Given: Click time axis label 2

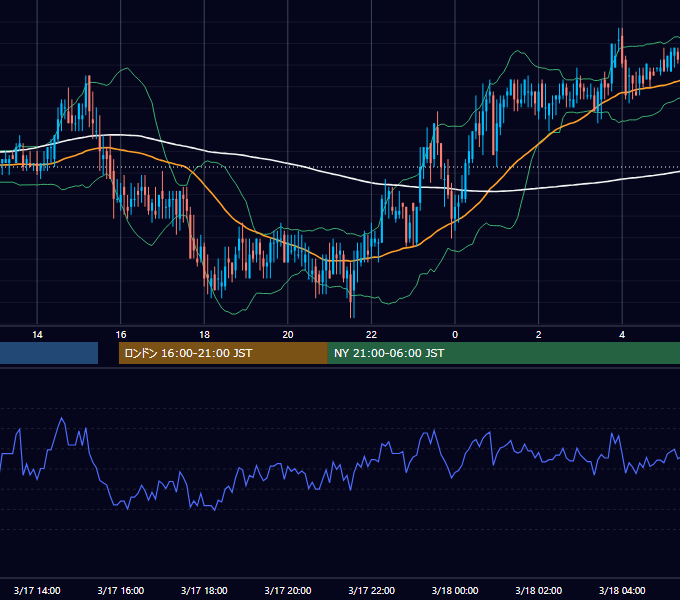Looking at the screenshot, I should click(539, 335).
